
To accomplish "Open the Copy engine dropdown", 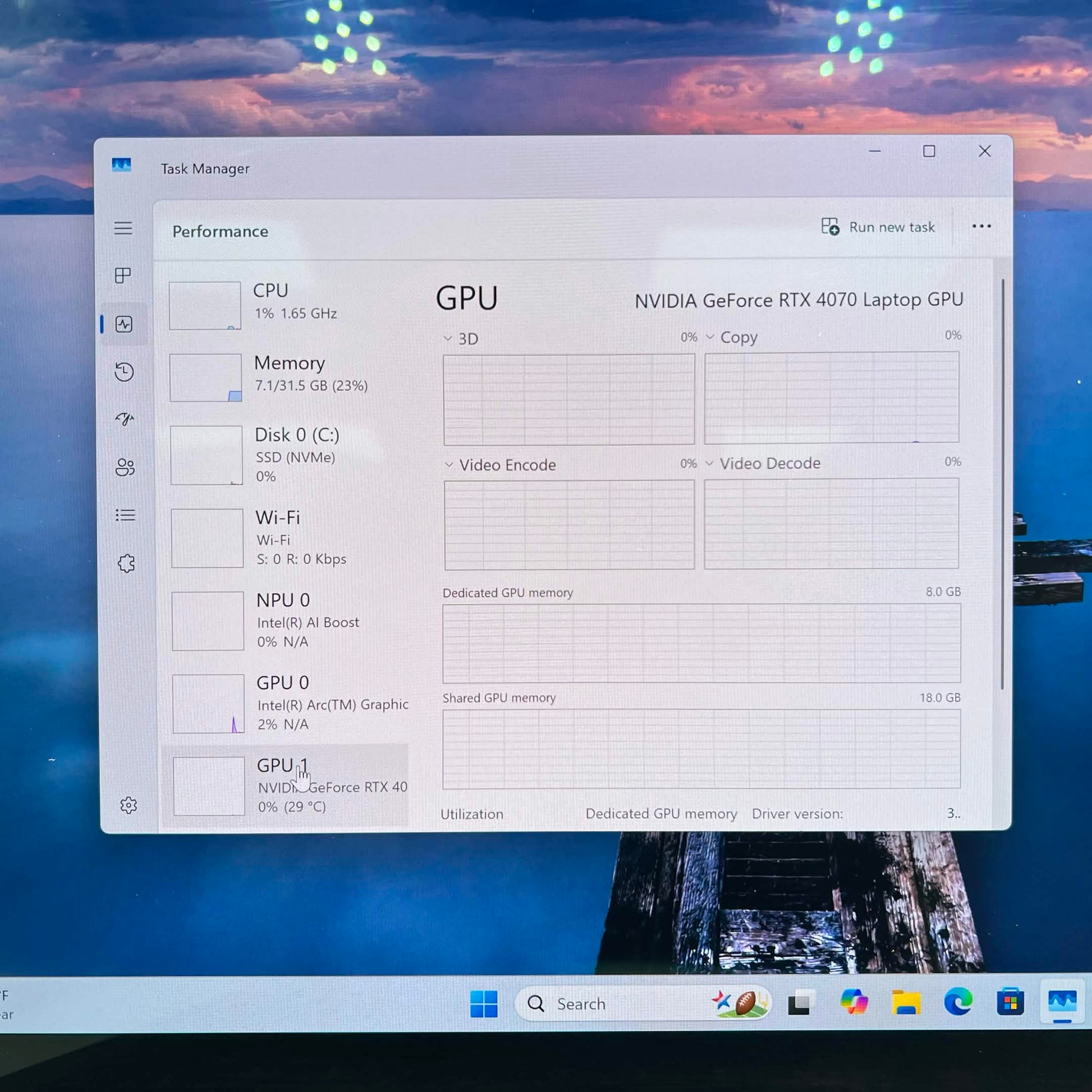I will (731, 337).
